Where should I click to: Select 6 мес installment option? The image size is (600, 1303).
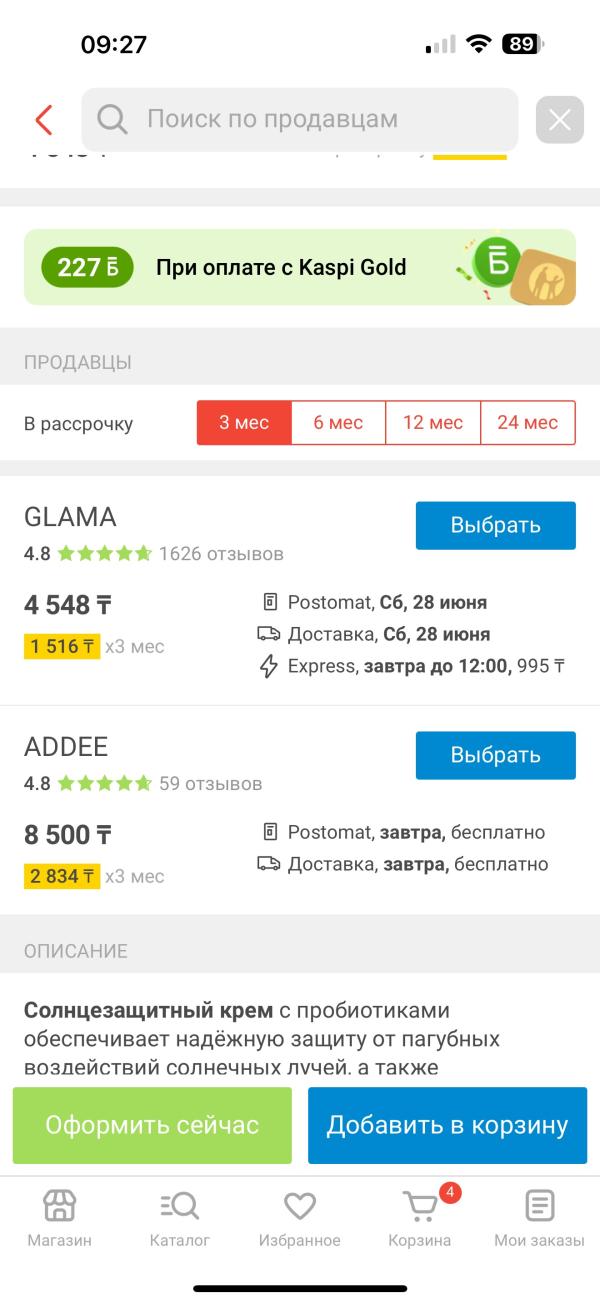[338, 423]
